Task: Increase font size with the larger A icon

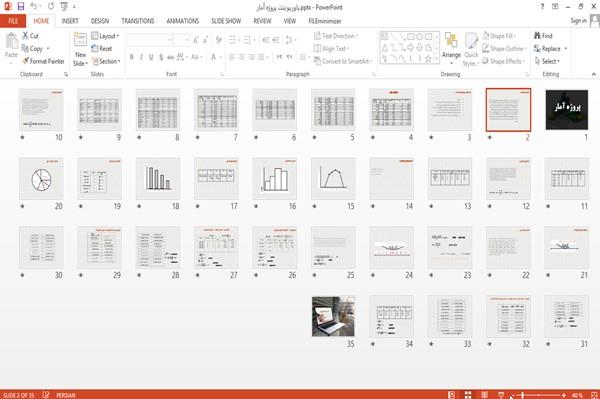Action: click(196, 40)
